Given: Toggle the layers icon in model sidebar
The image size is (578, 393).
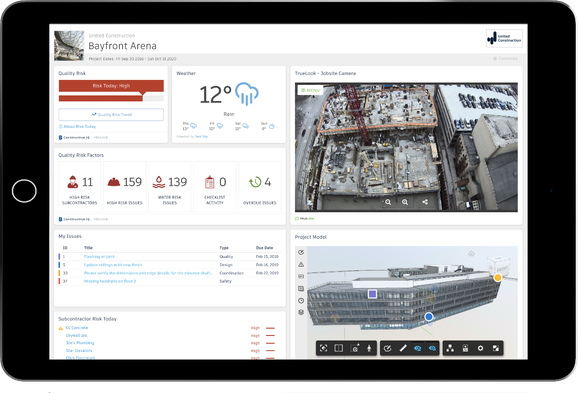Looking at the screenshot, I should 301,312.
